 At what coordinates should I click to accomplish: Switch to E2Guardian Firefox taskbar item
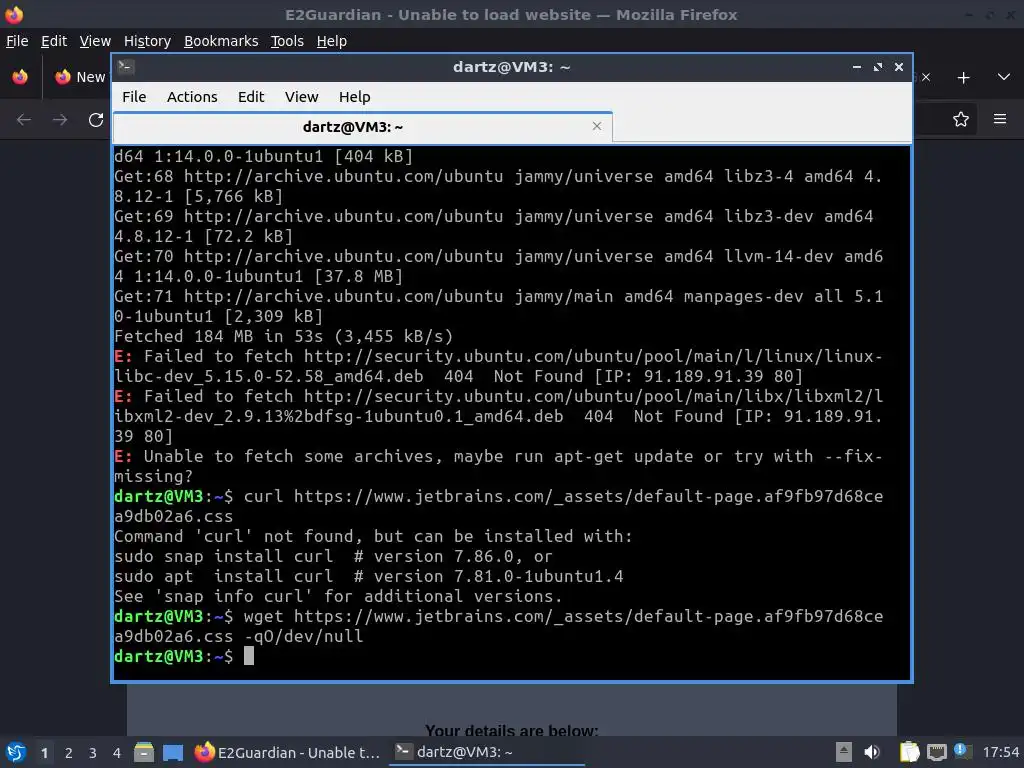click(x=287, y=752)
